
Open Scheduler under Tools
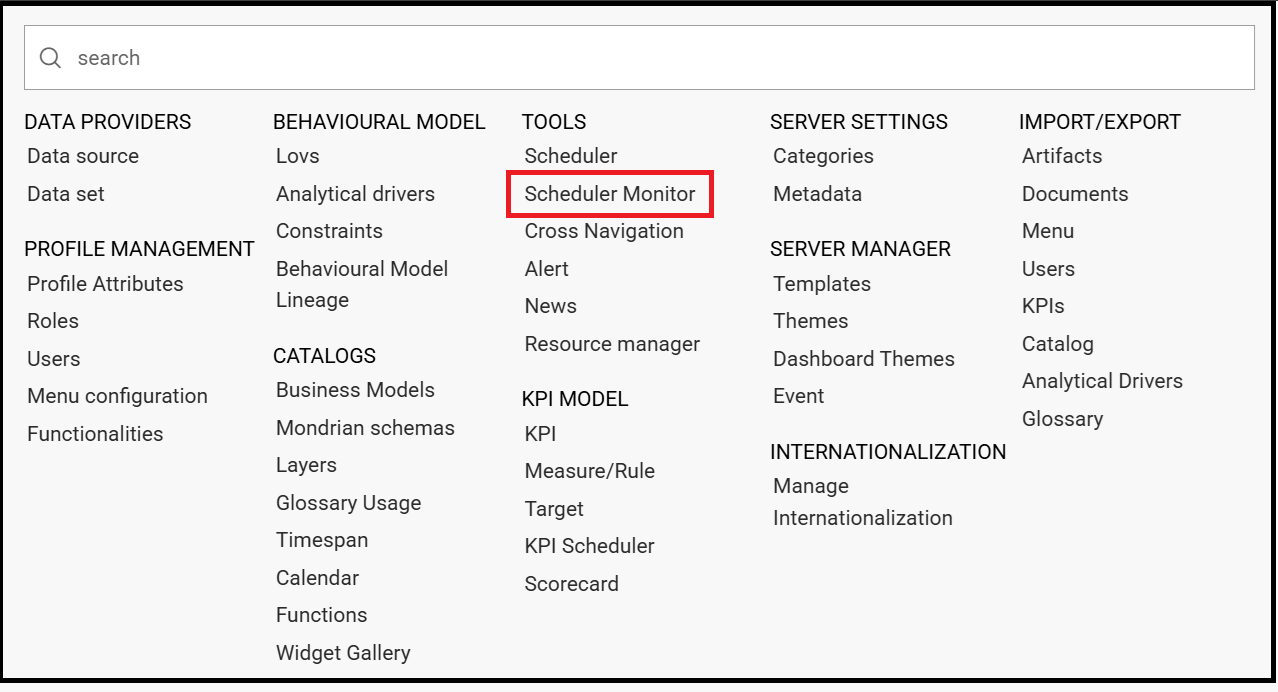[x=571, y=156]
